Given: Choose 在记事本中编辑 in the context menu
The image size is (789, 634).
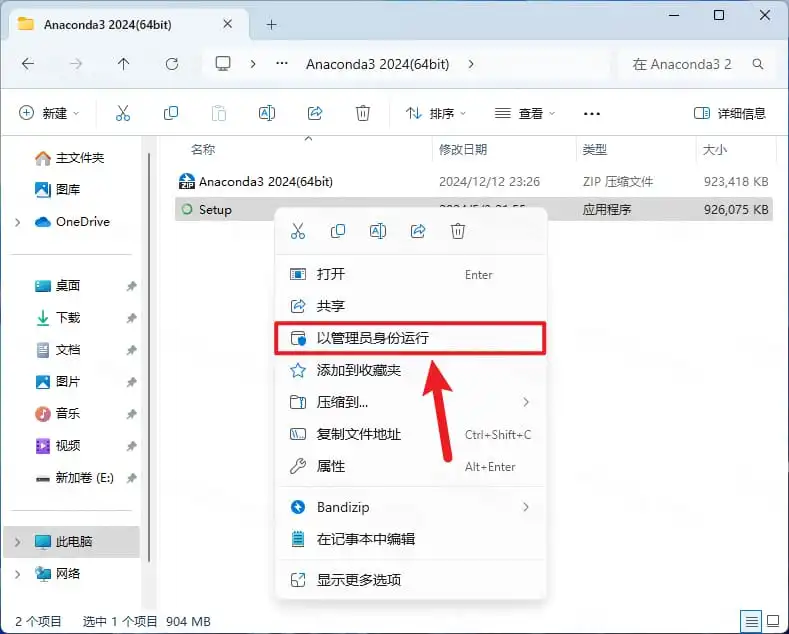Looking at the screenshot, I should (x=411, y=539).
